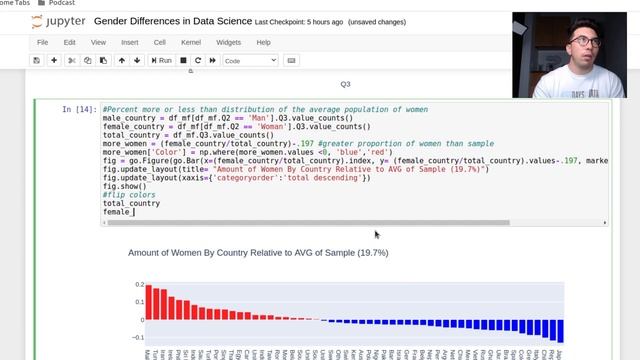Click the horizontal scrollbar of the code cell
The height and width of the screenshot is (360, 640).
(x=309, y=222)
